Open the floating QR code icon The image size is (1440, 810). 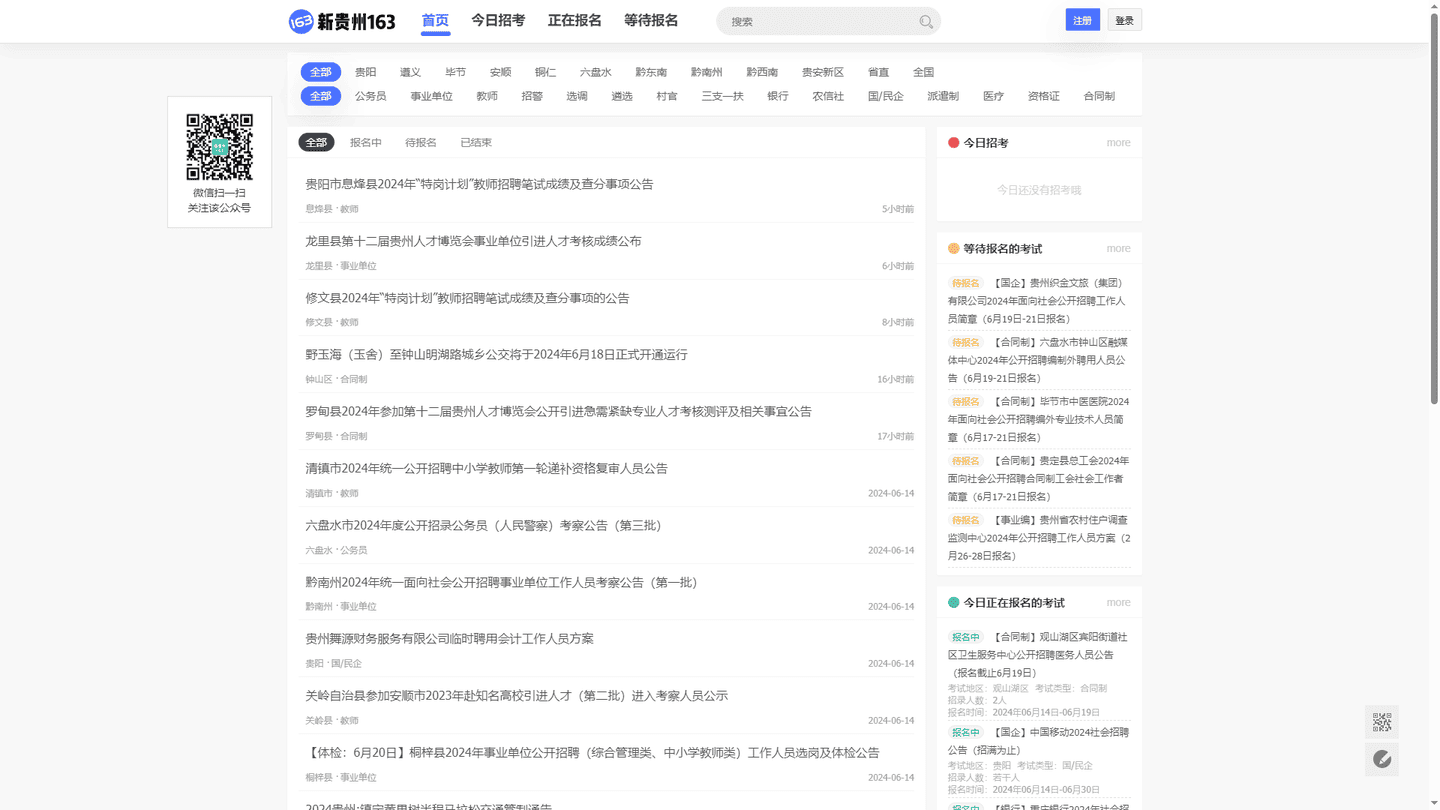[1382, 722]
